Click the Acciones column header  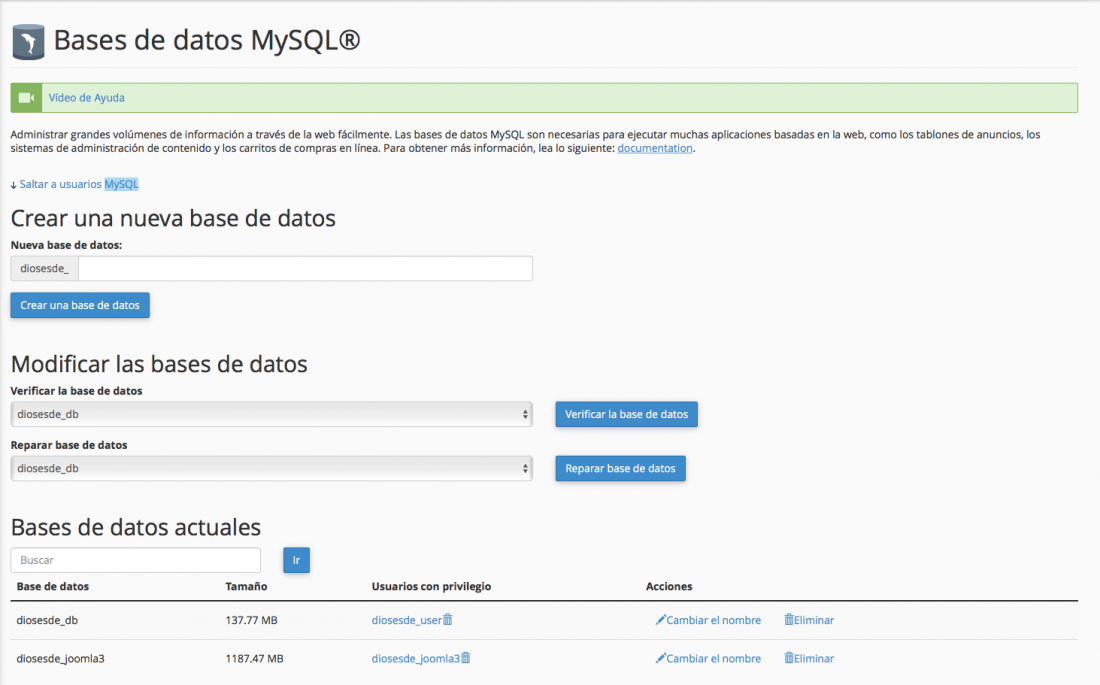669,586
